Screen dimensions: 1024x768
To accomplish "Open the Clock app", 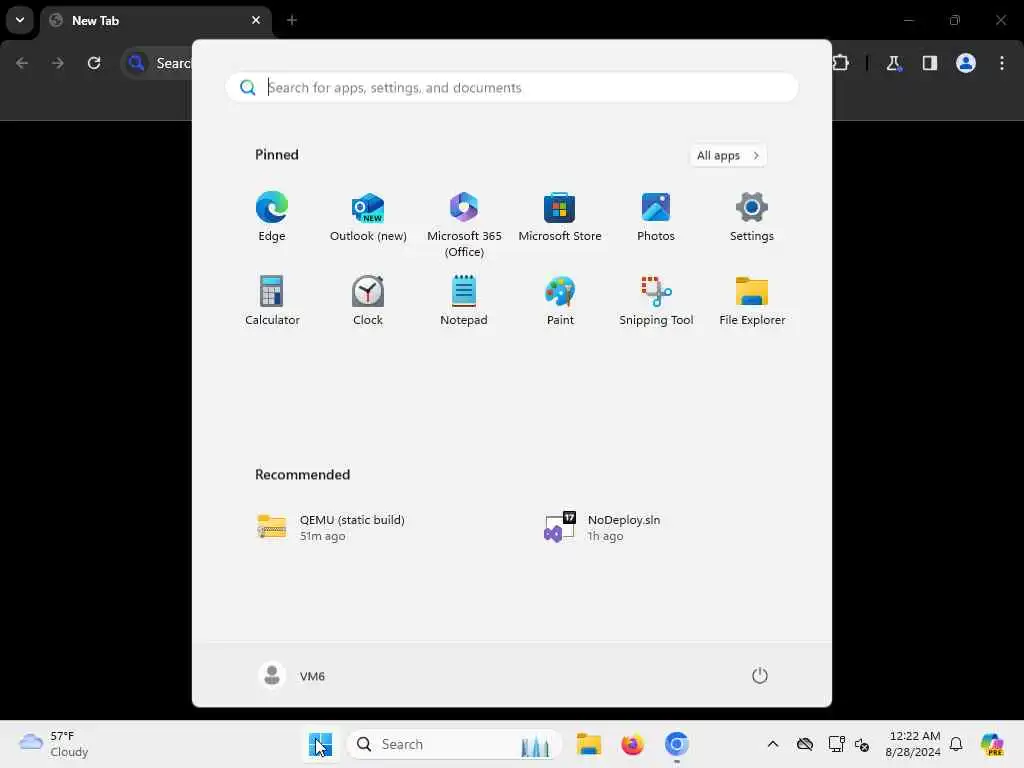I will pos(368,301).
